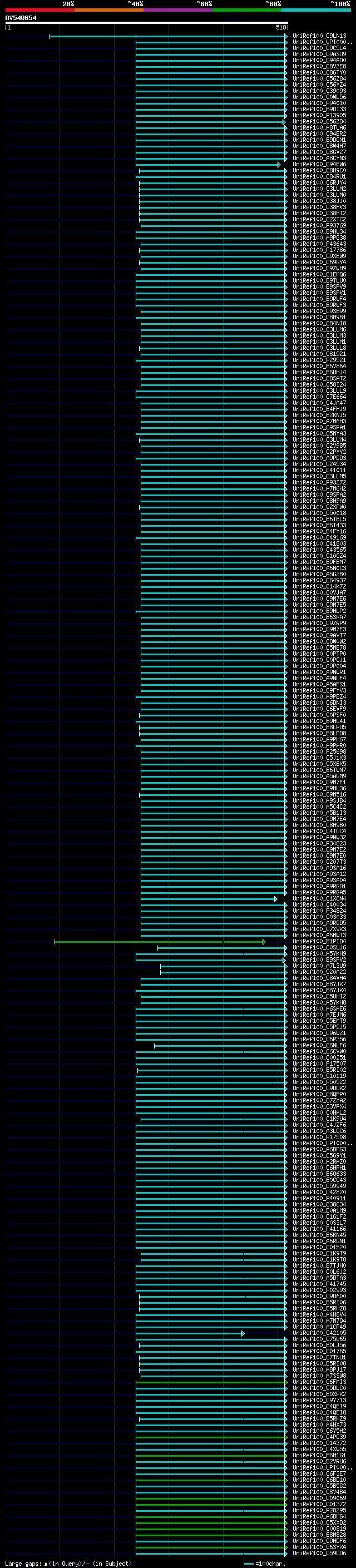
Task: Open hit UniRef100_Q8VZE8
Action: coord(319,66)
